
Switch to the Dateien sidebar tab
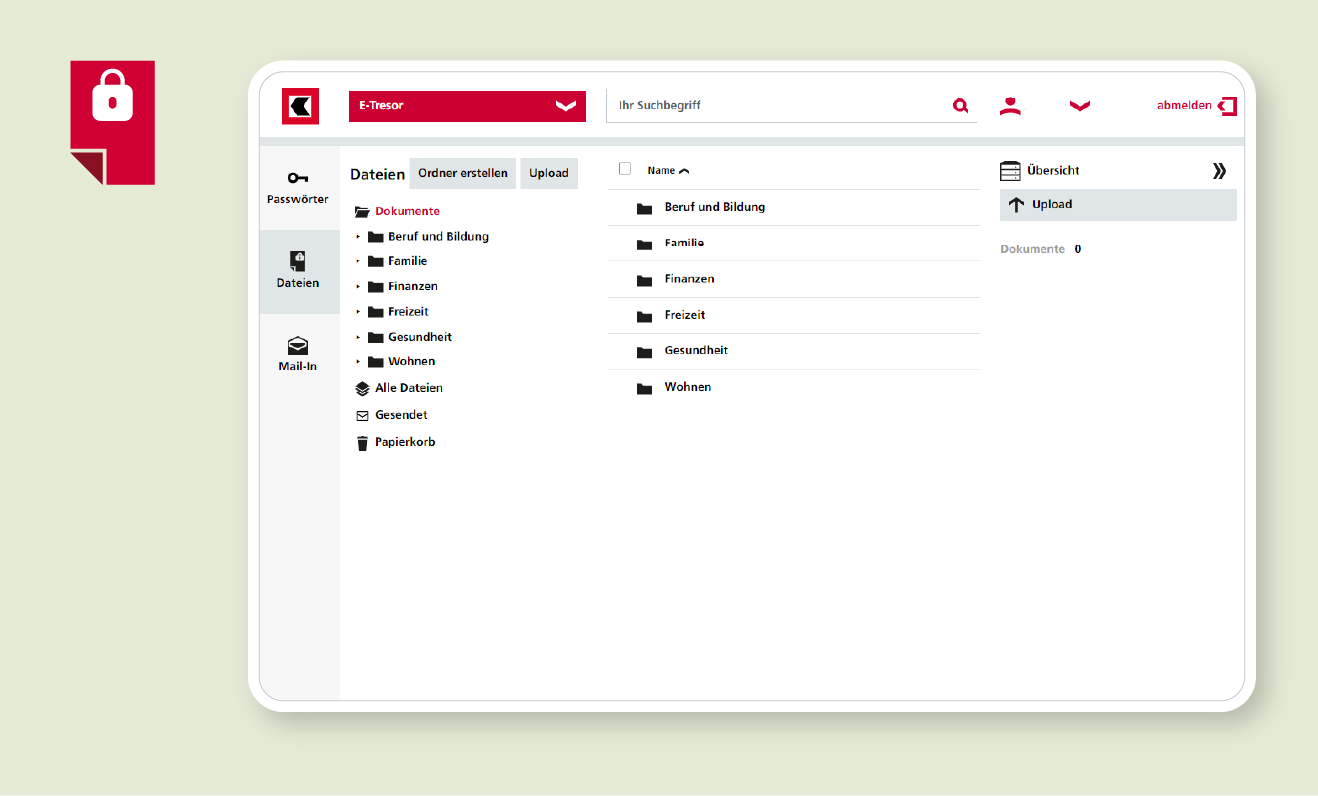click(298, 271)
